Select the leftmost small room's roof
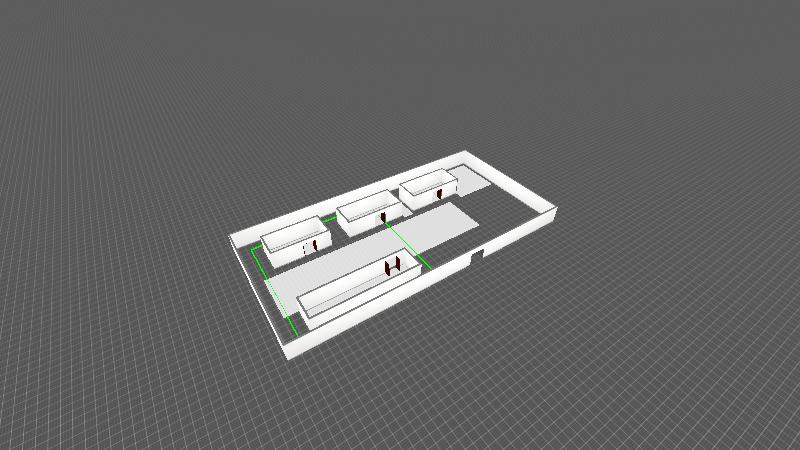Viewport: 800px width, 450px height. pyautogui.click(x=288, y=232)
